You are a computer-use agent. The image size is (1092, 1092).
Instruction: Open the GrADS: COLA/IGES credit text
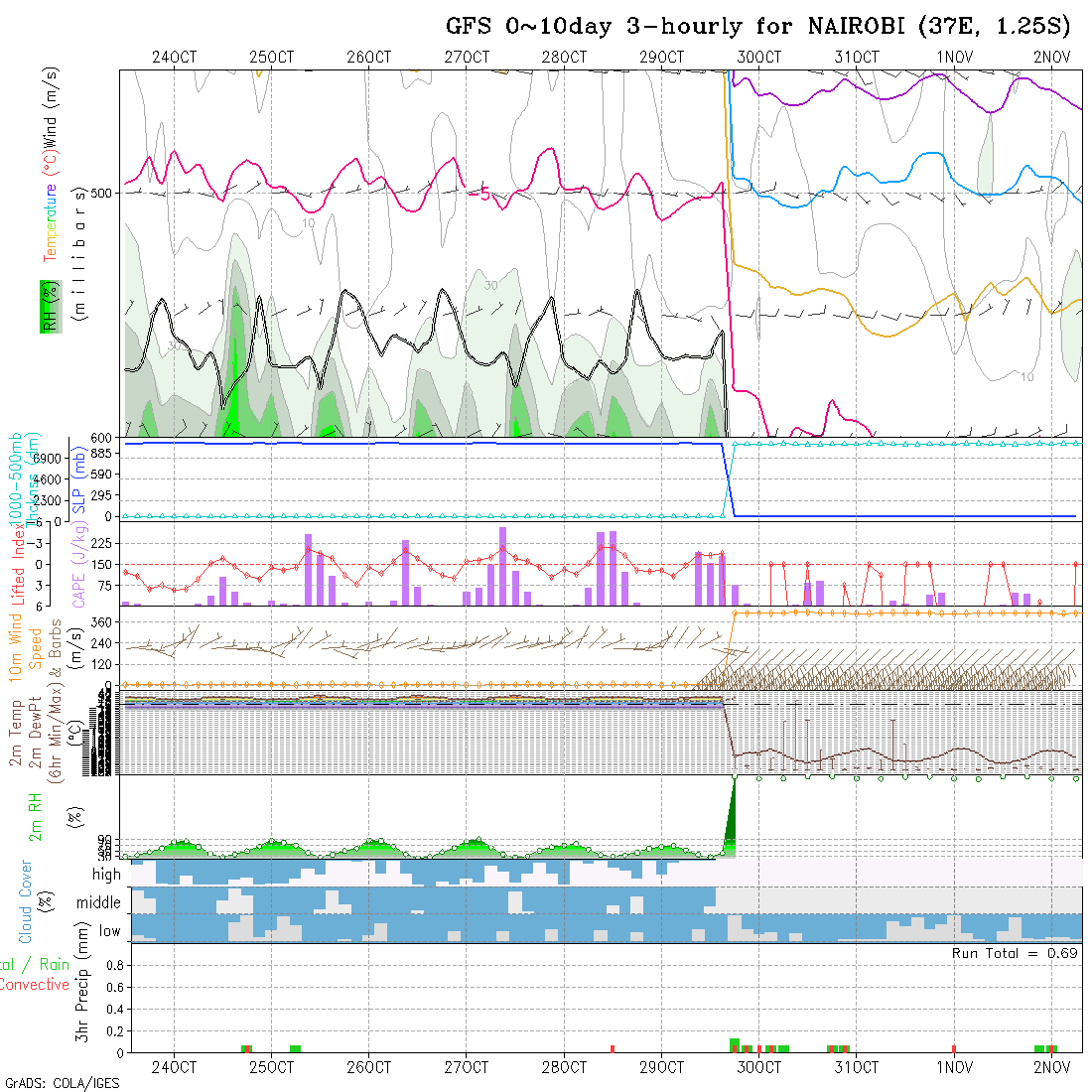[62, 1083]
